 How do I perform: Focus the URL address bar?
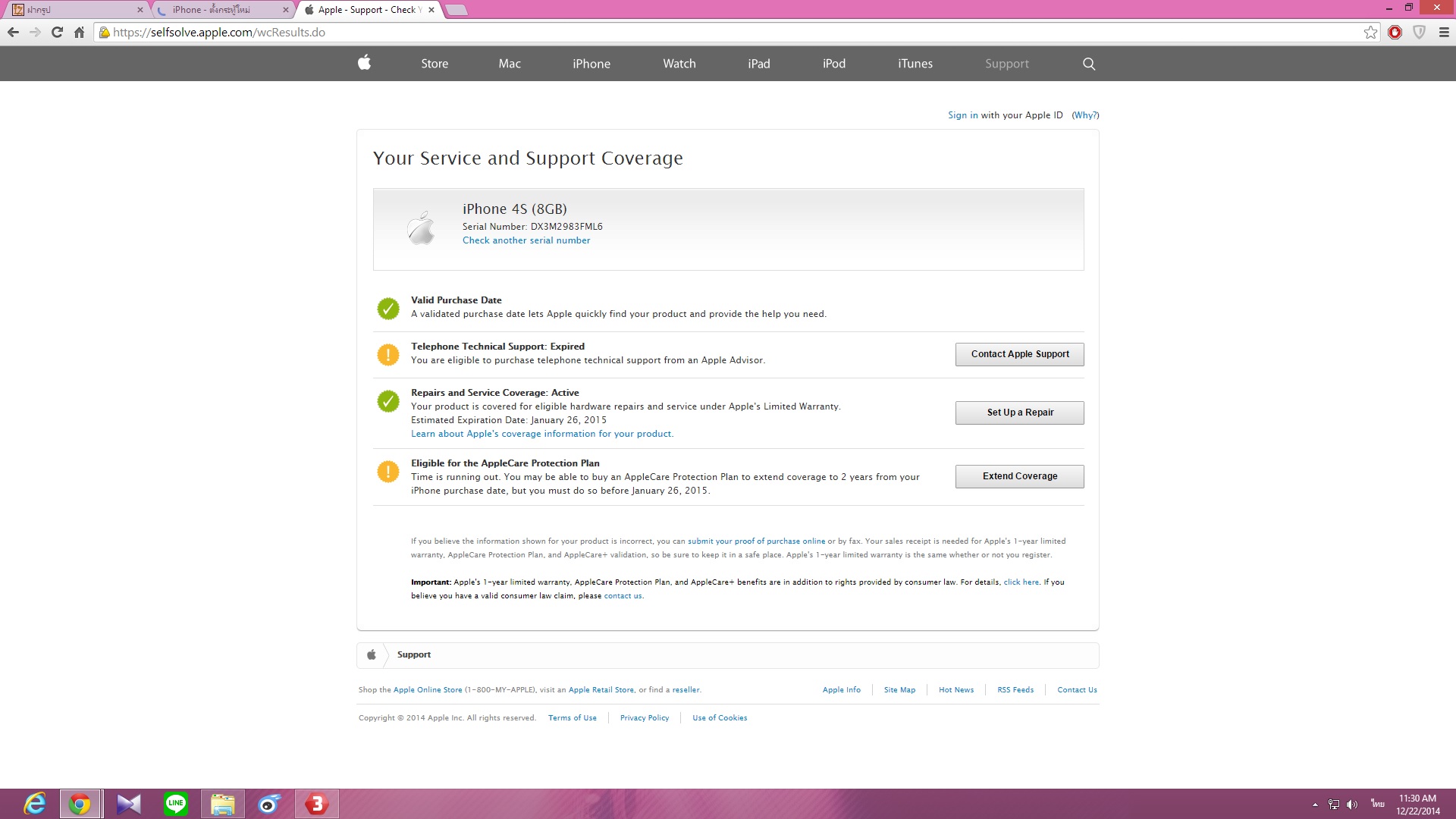[682, 33]
